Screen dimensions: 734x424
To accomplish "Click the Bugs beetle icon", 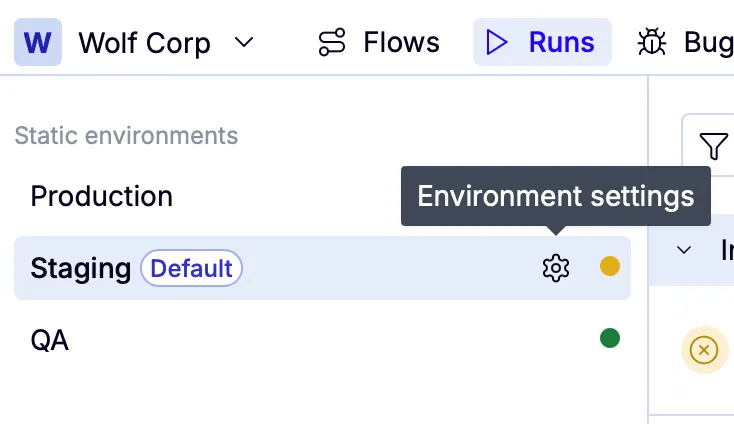I will click(652, 42).
